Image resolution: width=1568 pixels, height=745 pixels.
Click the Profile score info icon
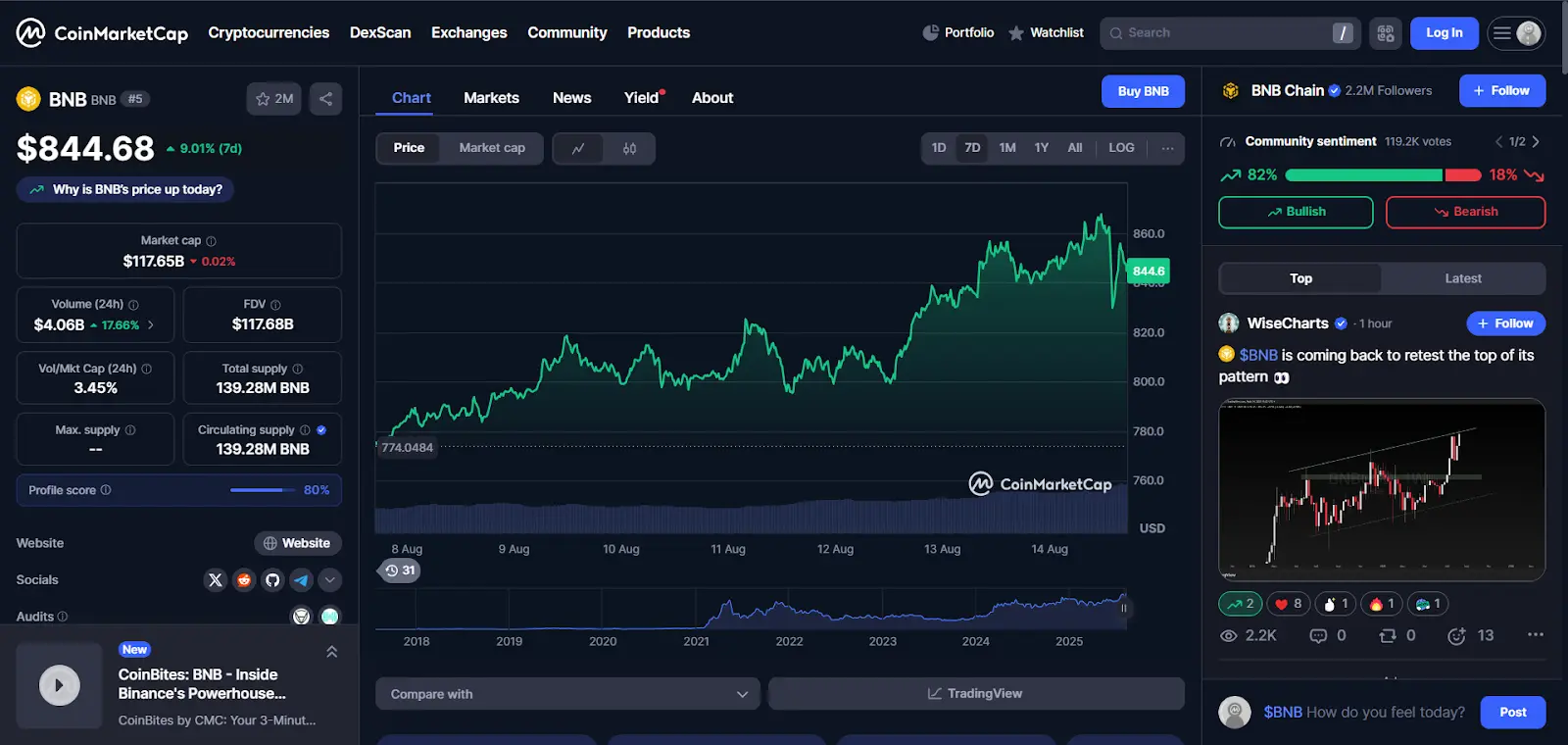106,490
